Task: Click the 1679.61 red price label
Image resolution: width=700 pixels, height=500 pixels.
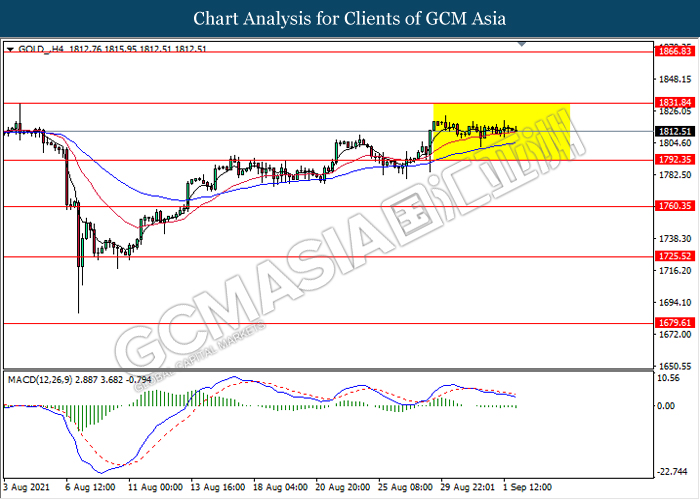Action: click(x=675, y=322)
